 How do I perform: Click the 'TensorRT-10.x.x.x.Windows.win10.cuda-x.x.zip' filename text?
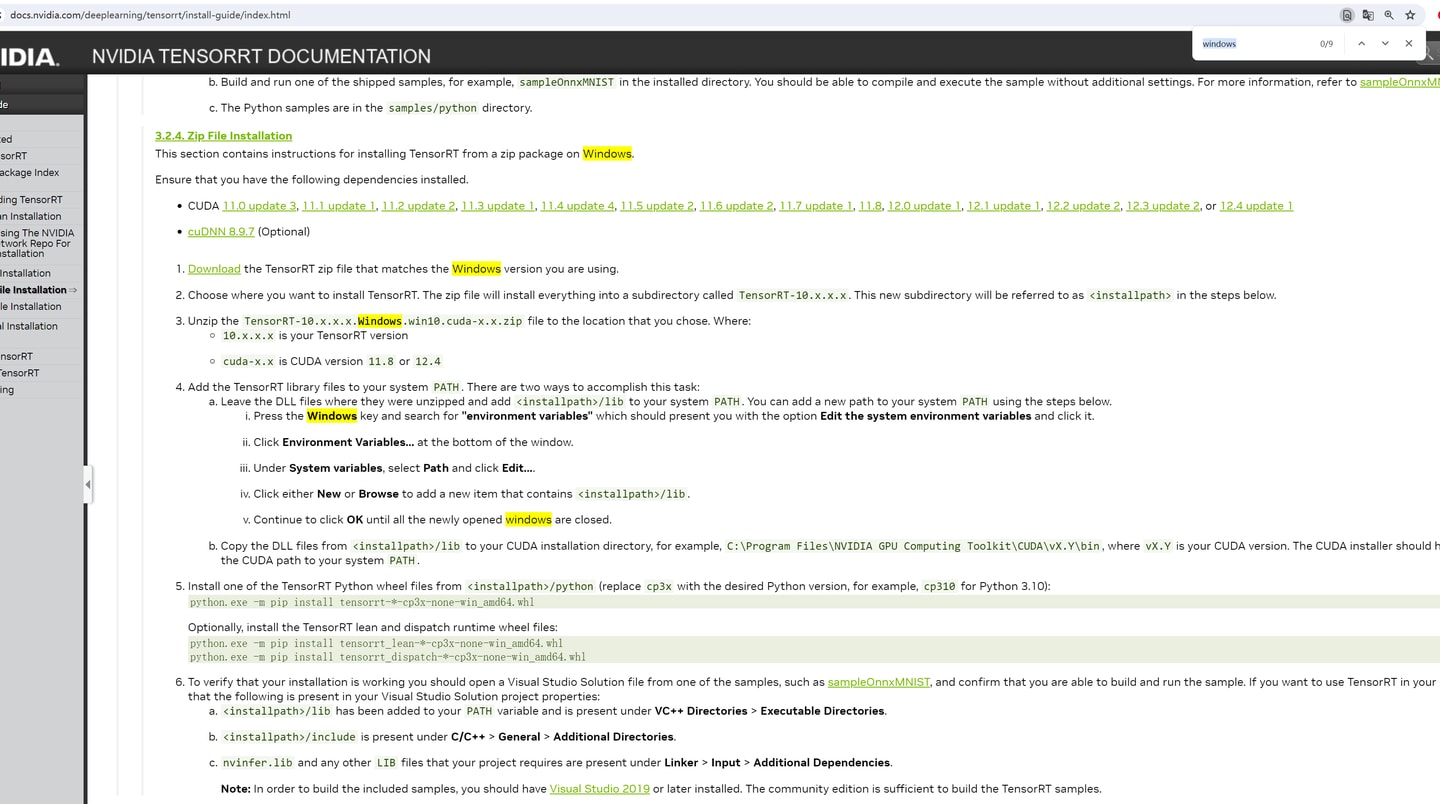[x=383, y=321]
